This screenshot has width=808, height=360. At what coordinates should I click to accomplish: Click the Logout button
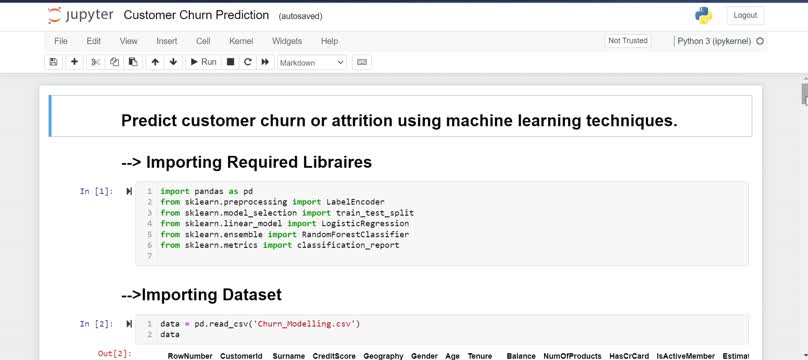coord(745,15)
